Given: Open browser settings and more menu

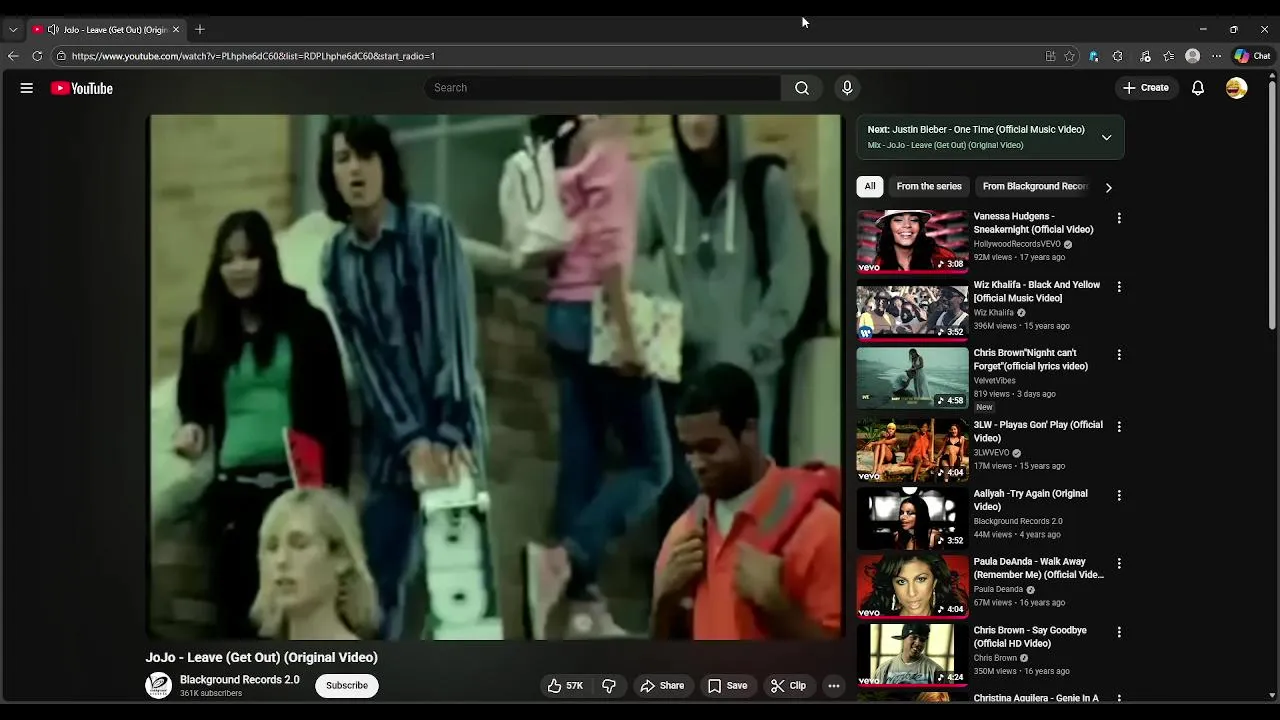Looking at the screenshot, I should click(1216, 56).
